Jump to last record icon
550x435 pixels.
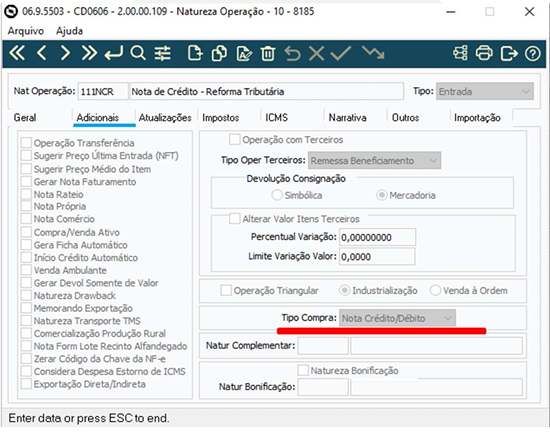tap(89, 54)
